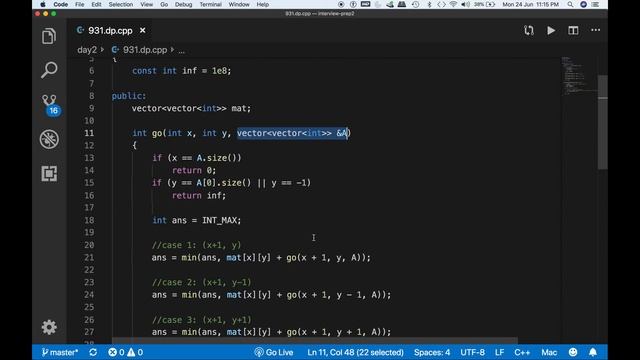Open the Apple menu
The height and width of the screenshot is (360, 640).
point(43,4)
